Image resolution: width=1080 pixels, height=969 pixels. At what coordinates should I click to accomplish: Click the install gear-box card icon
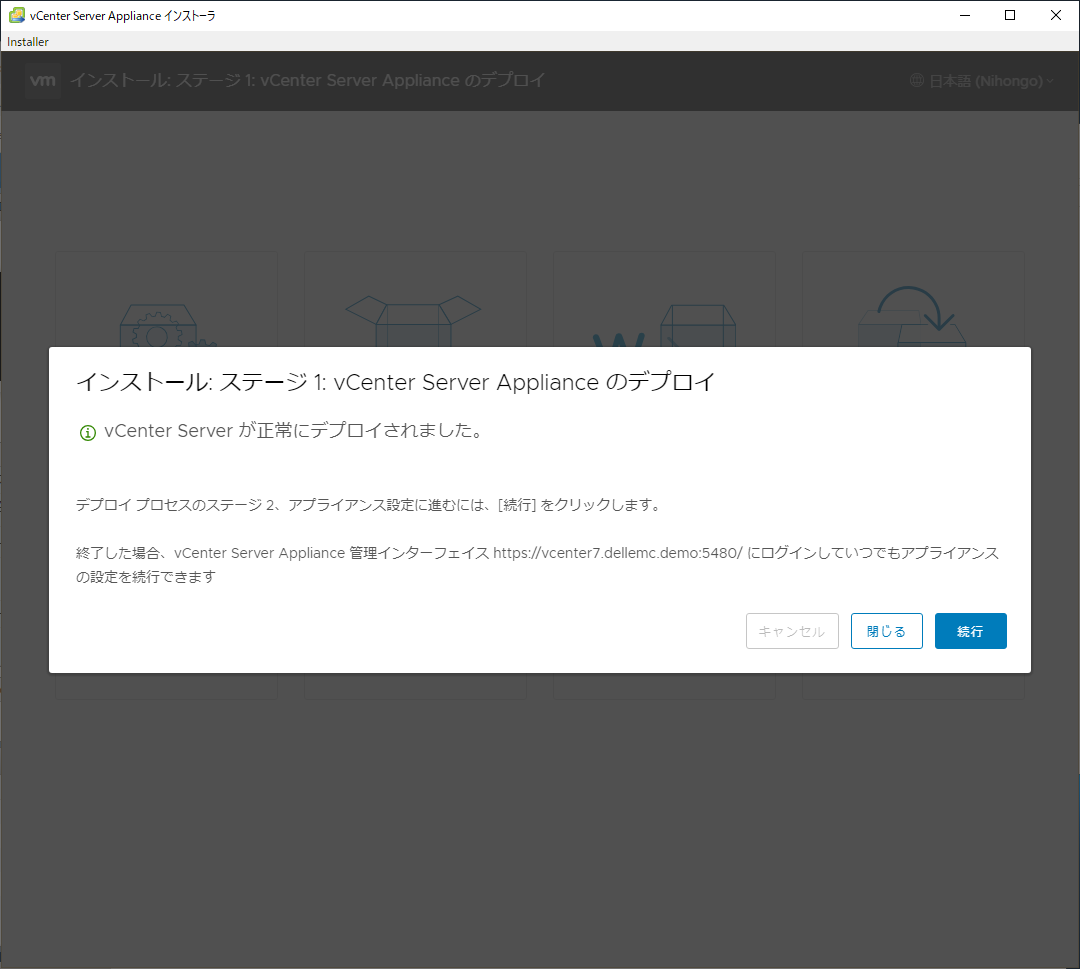point(167,325)
